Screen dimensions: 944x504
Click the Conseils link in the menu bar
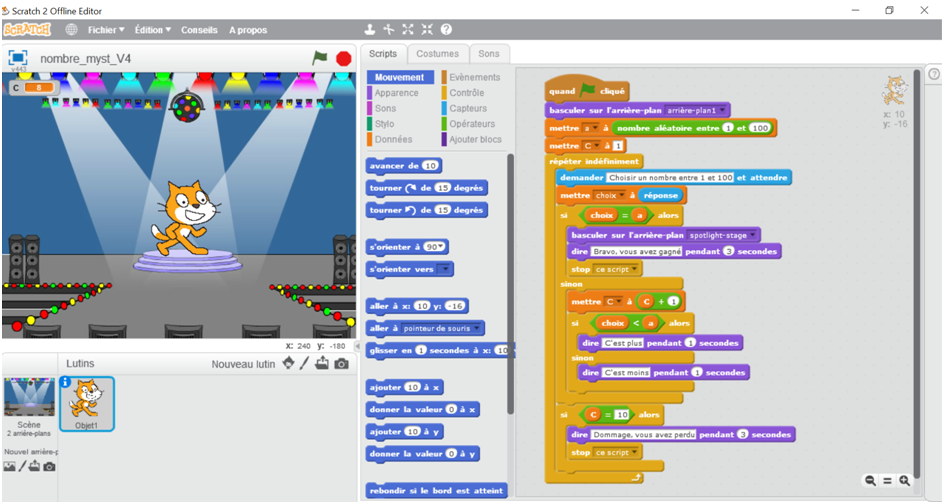[199, 30]
